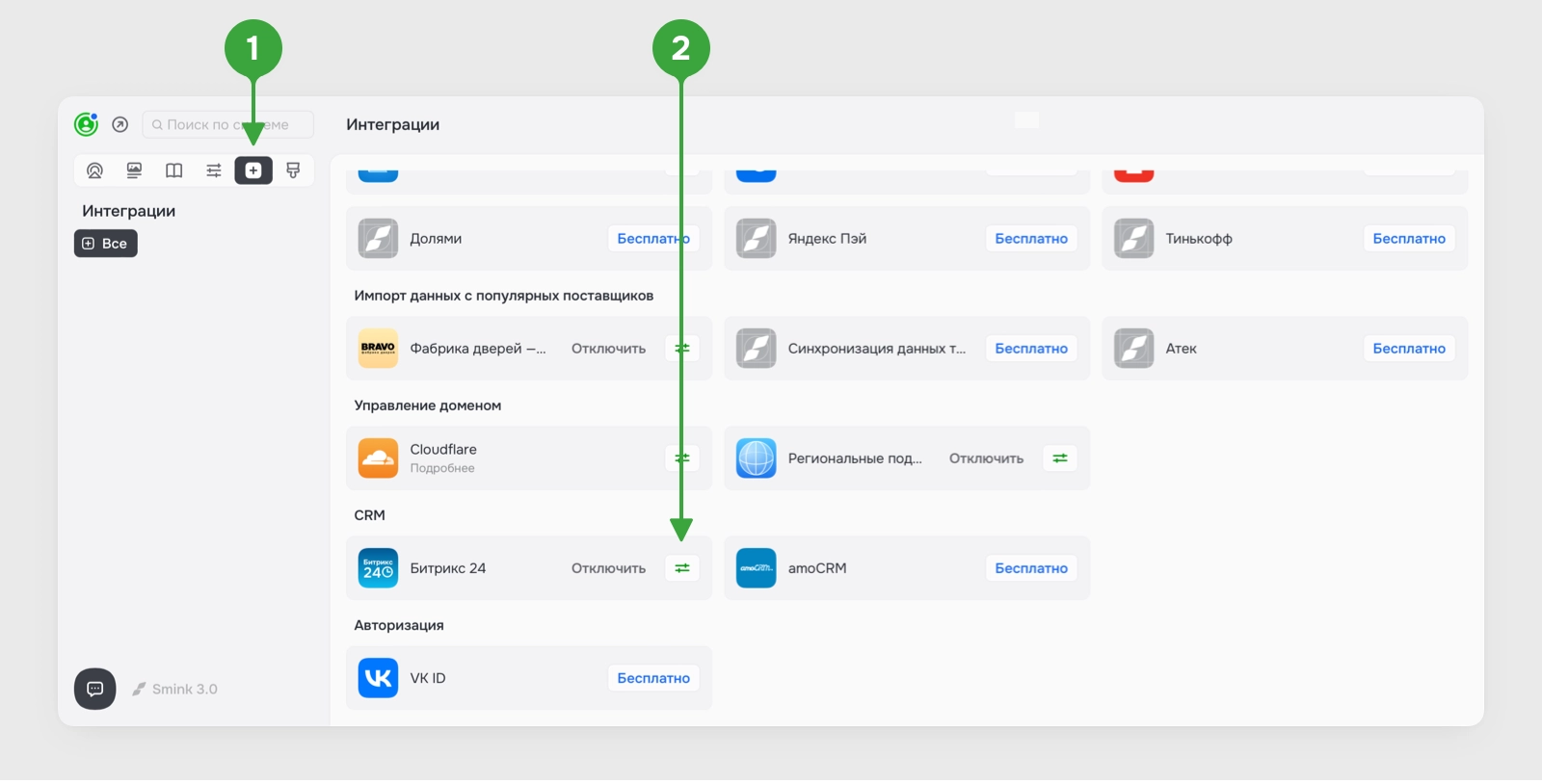Click the Синхронизация данных card title
Viewport: 1542px width, 784px height.
click(x=877, y=349)
